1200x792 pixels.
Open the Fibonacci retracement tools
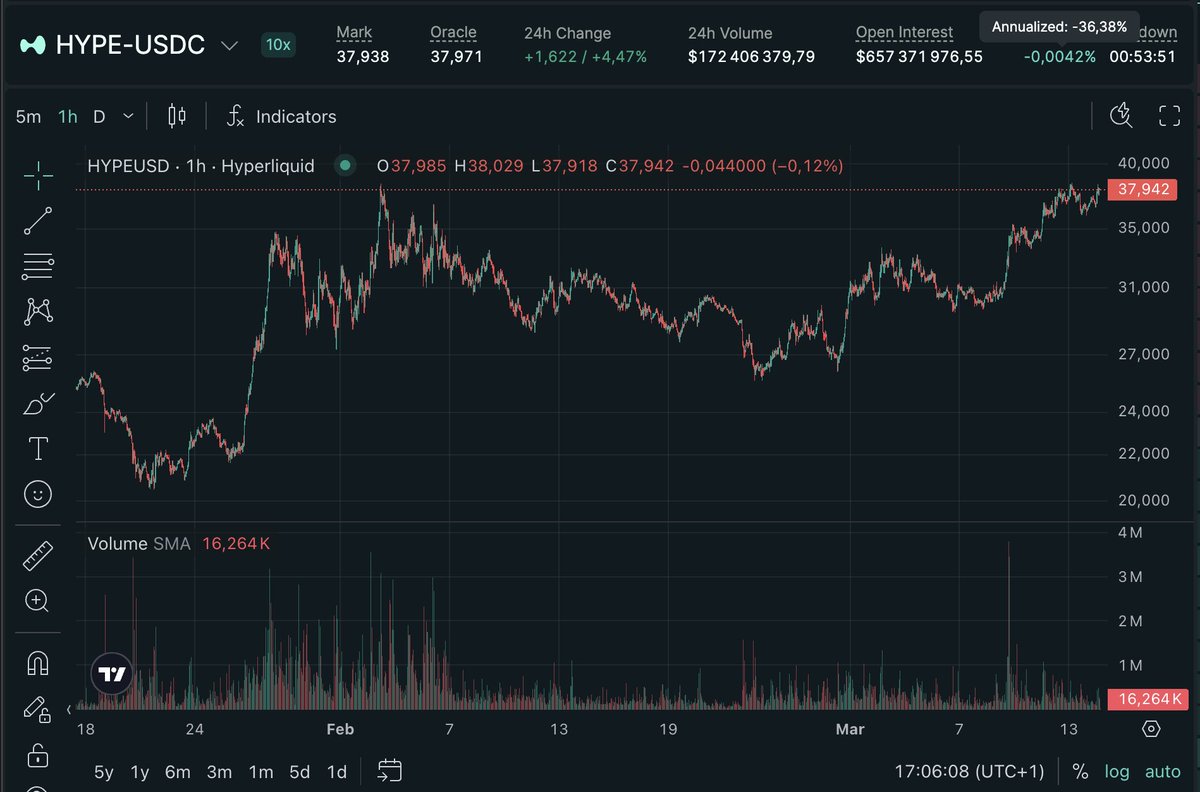(x=38, y=266)
